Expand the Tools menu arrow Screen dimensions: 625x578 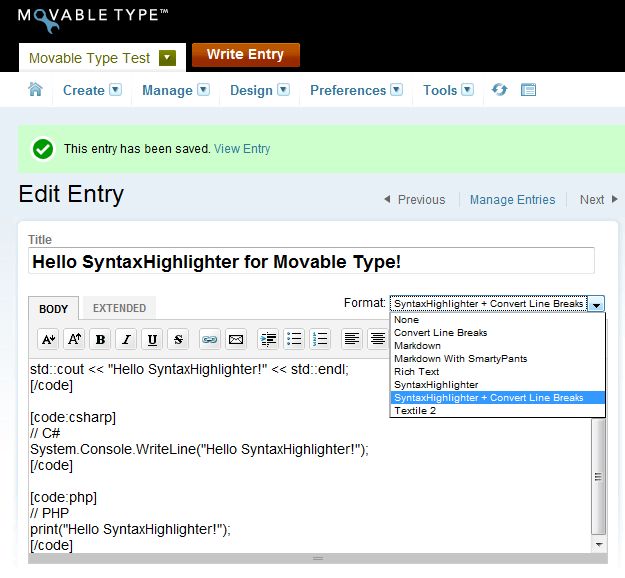[468, 90]
